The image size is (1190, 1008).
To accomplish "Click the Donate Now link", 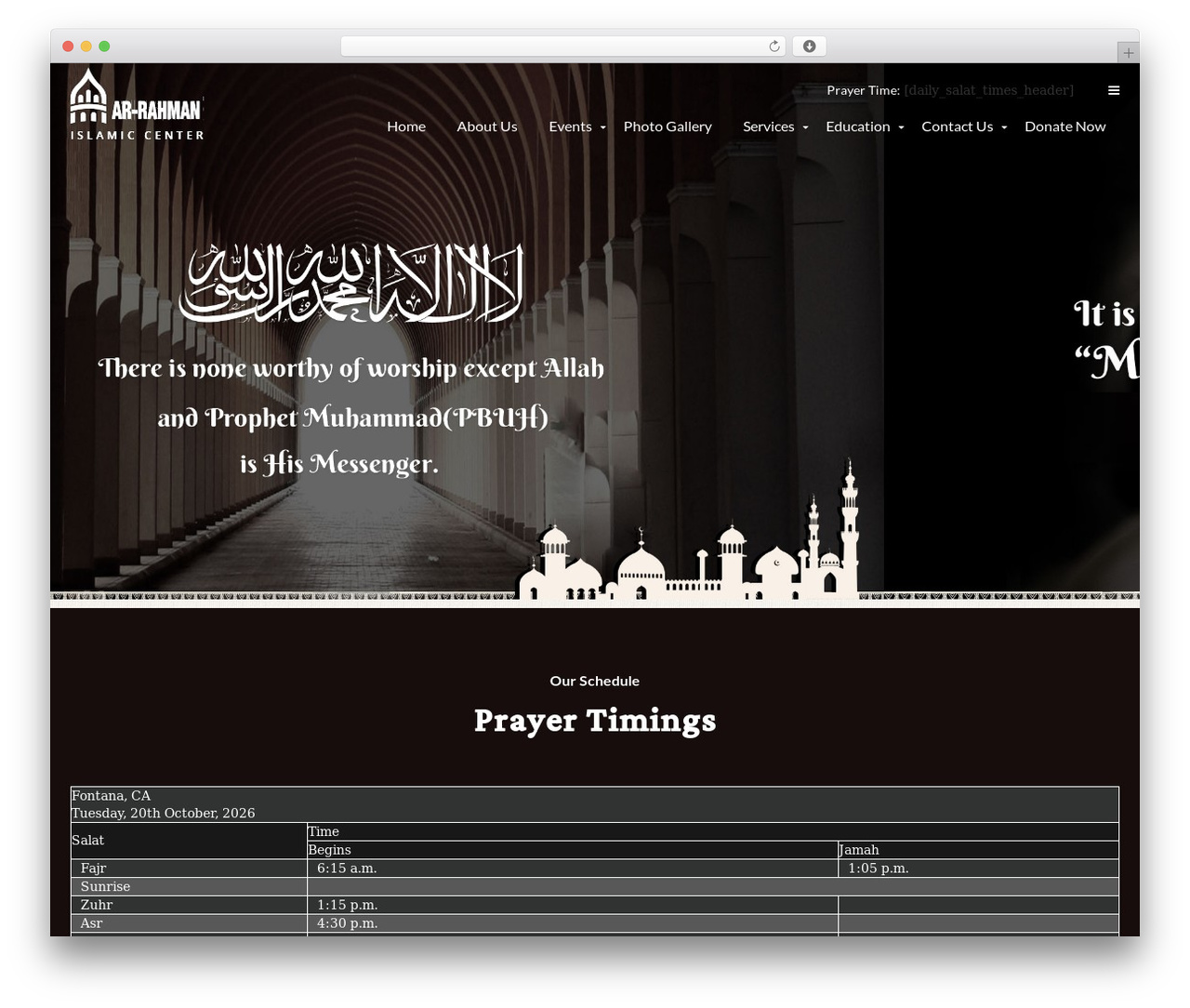I will pyautogui.click(x=1065, y=126).
